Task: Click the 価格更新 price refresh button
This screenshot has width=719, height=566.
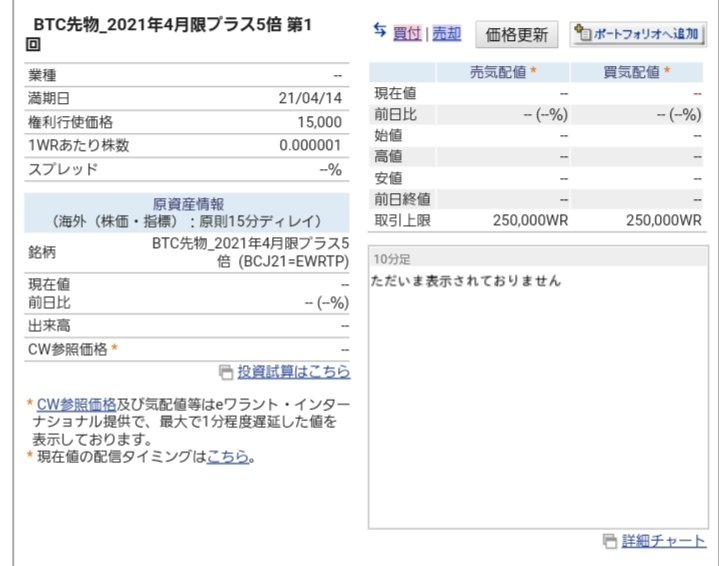Action: [516, 34]
